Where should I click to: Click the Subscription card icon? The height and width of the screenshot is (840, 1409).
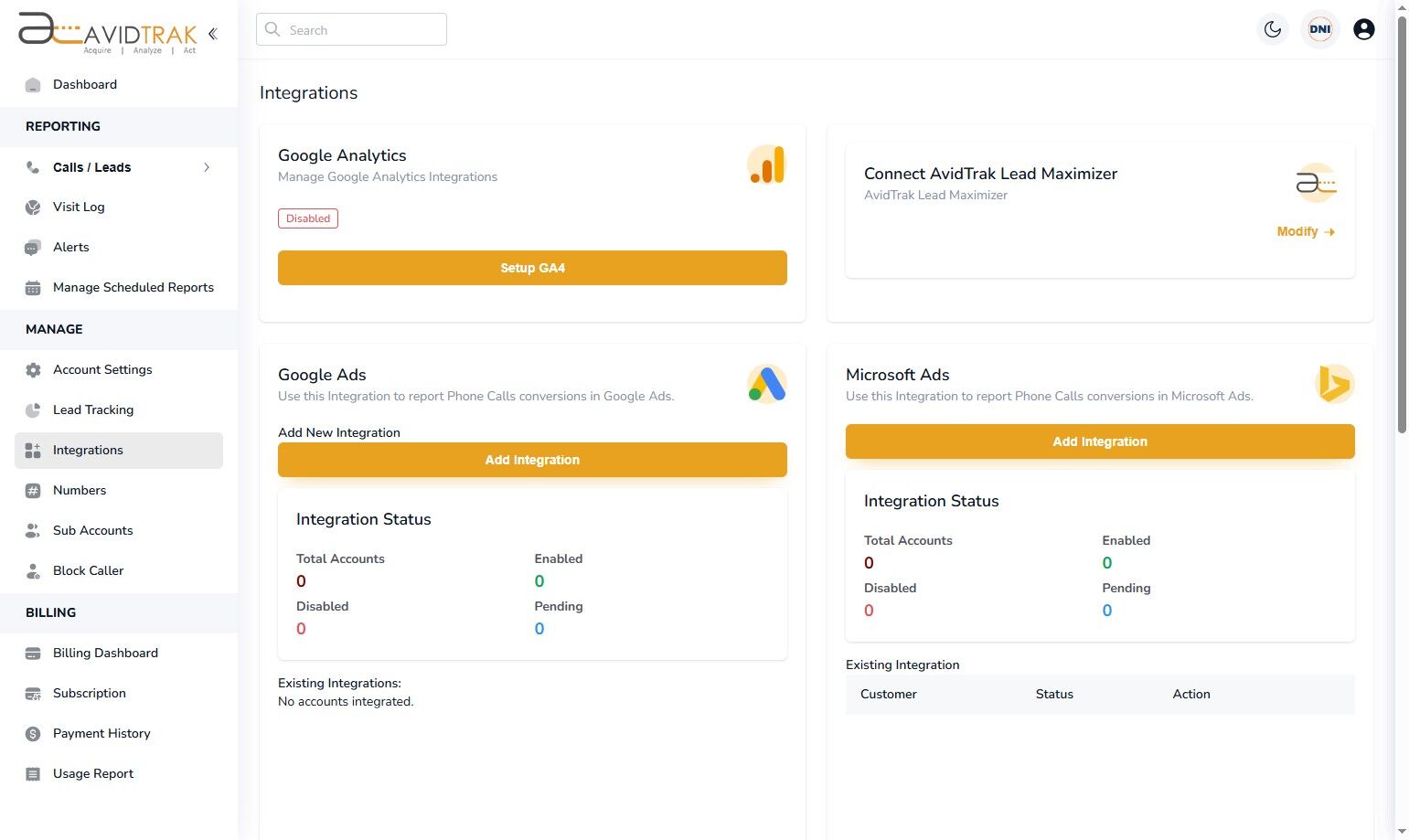33,694
